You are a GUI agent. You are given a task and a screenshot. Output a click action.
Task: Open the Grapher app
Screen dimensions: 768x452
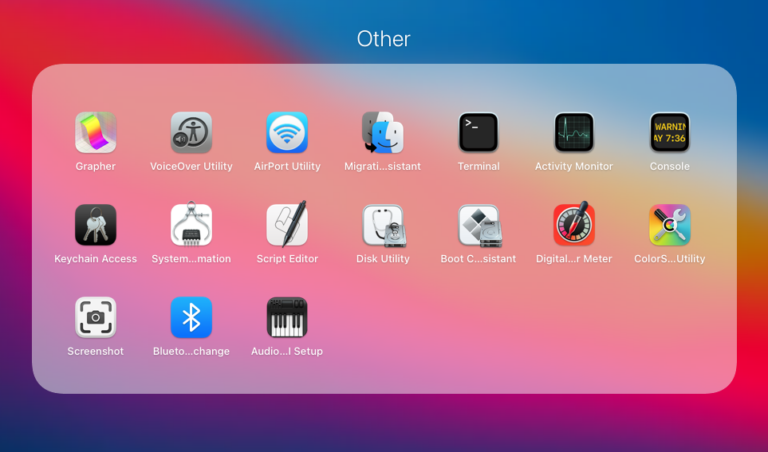[x=95, y=132]
